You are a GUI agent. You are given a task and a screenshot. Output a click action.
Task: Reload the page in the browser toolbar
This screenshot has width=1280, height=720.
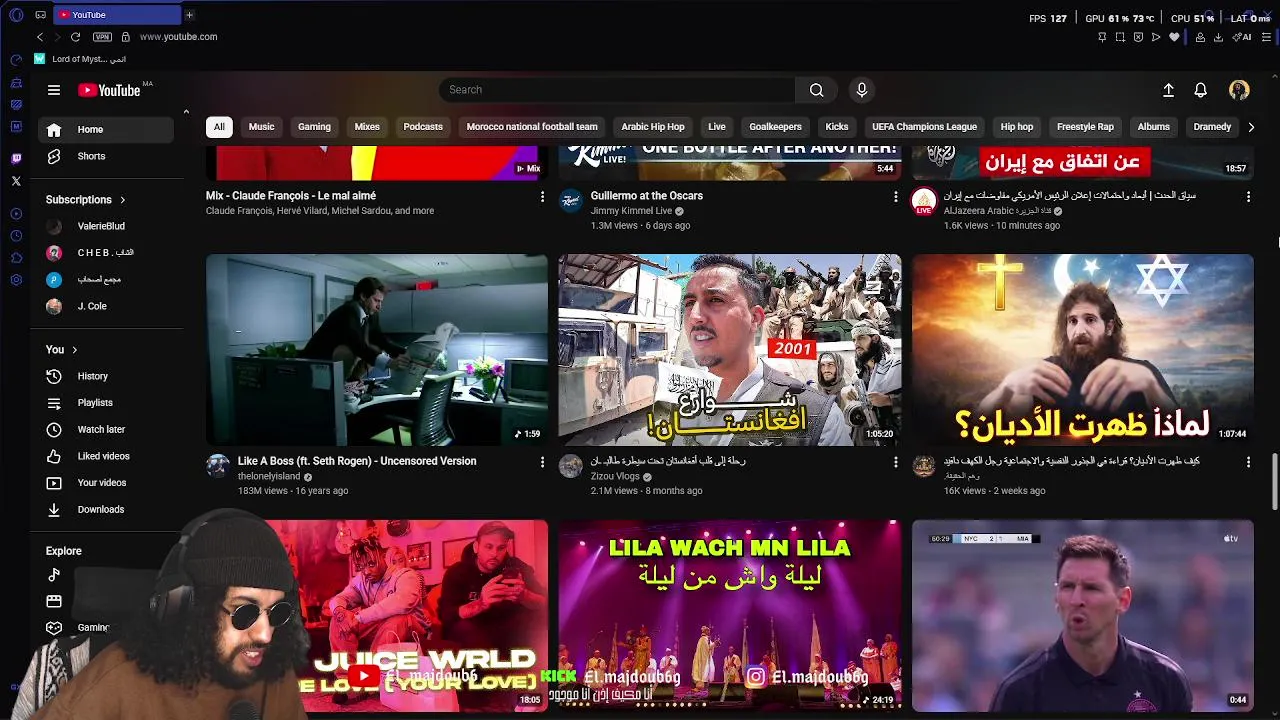pos(75,37)
